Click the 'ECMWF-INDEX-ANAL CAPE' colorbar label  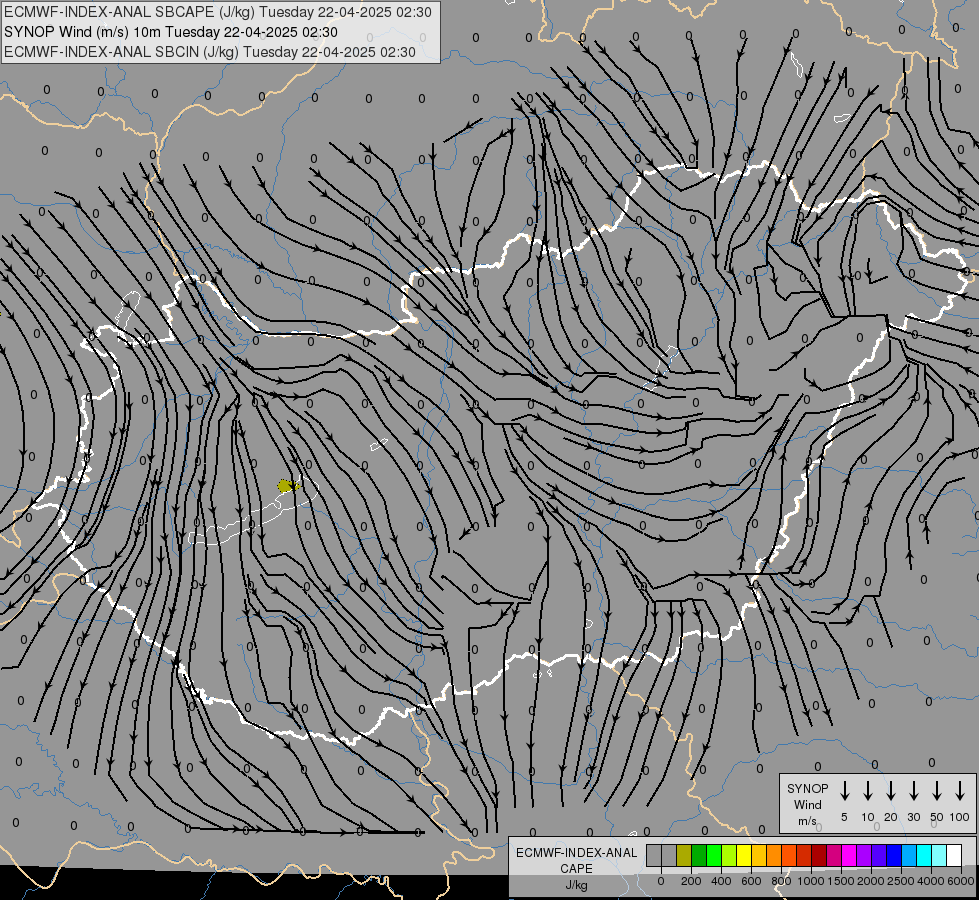[576, 860]
